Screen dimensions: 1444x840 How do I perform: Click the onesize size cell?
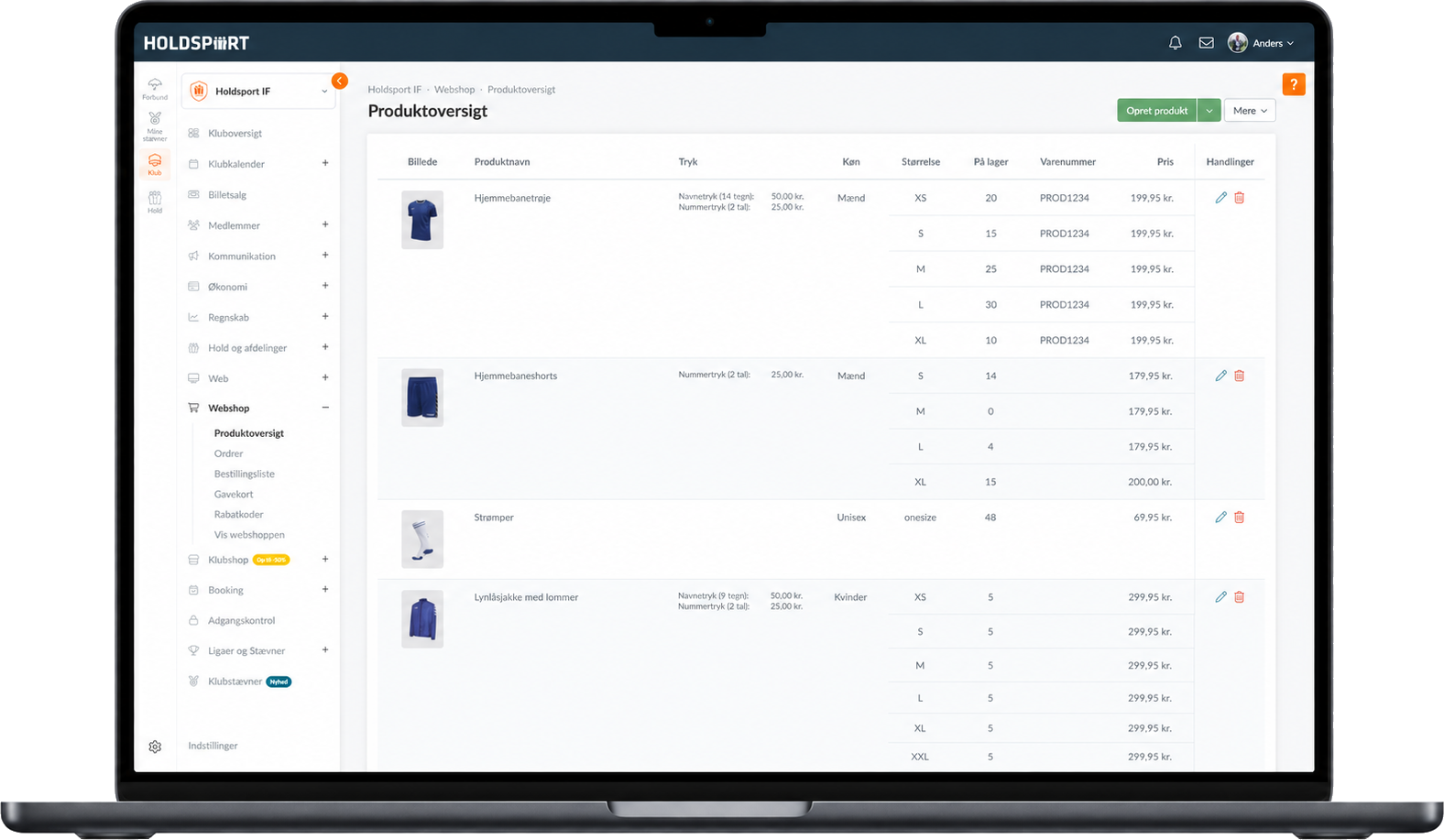pos(920,518)
